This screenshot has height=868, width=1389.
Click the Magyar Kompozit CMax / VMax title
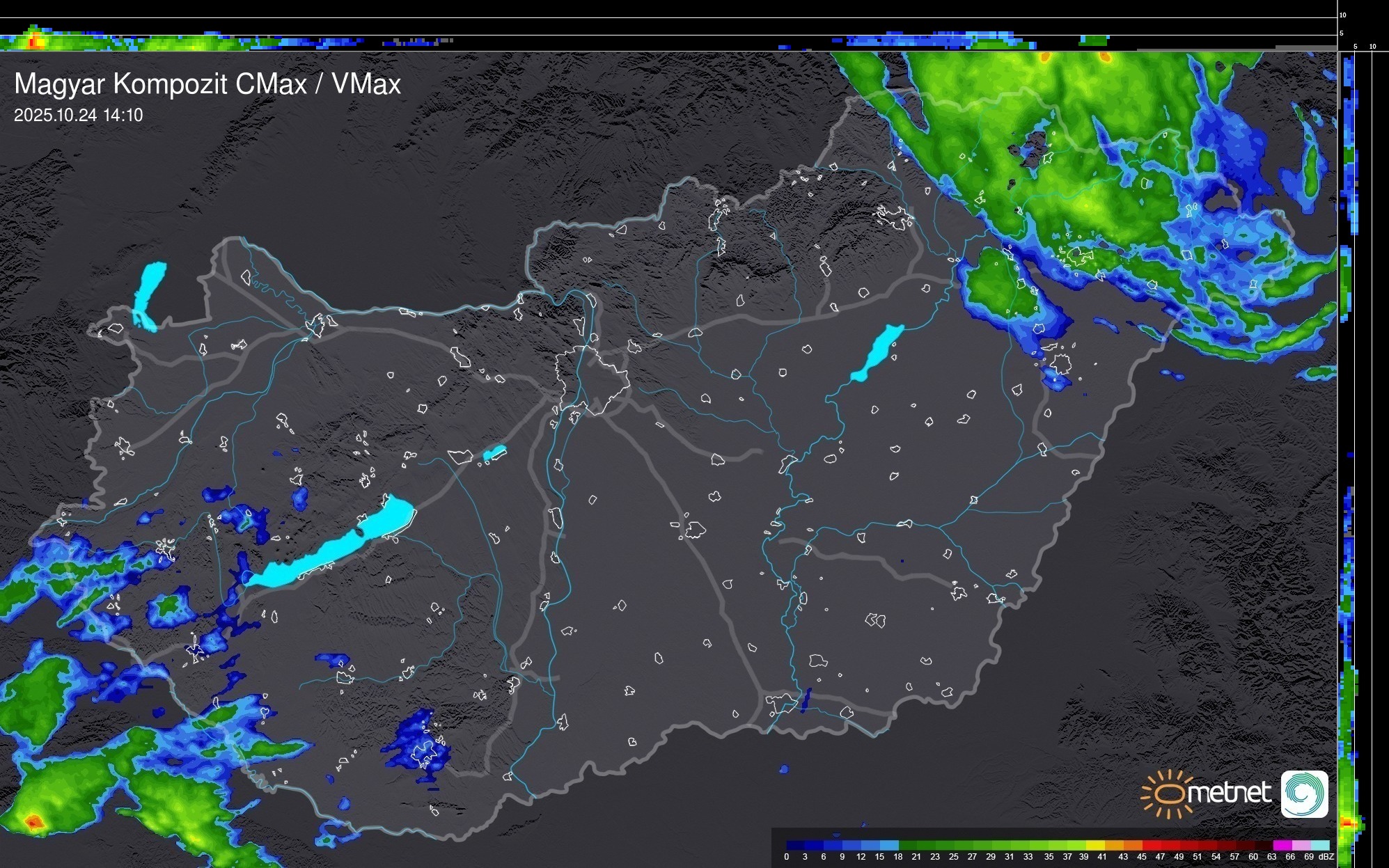pyautogui.click(x=207, y=84)
